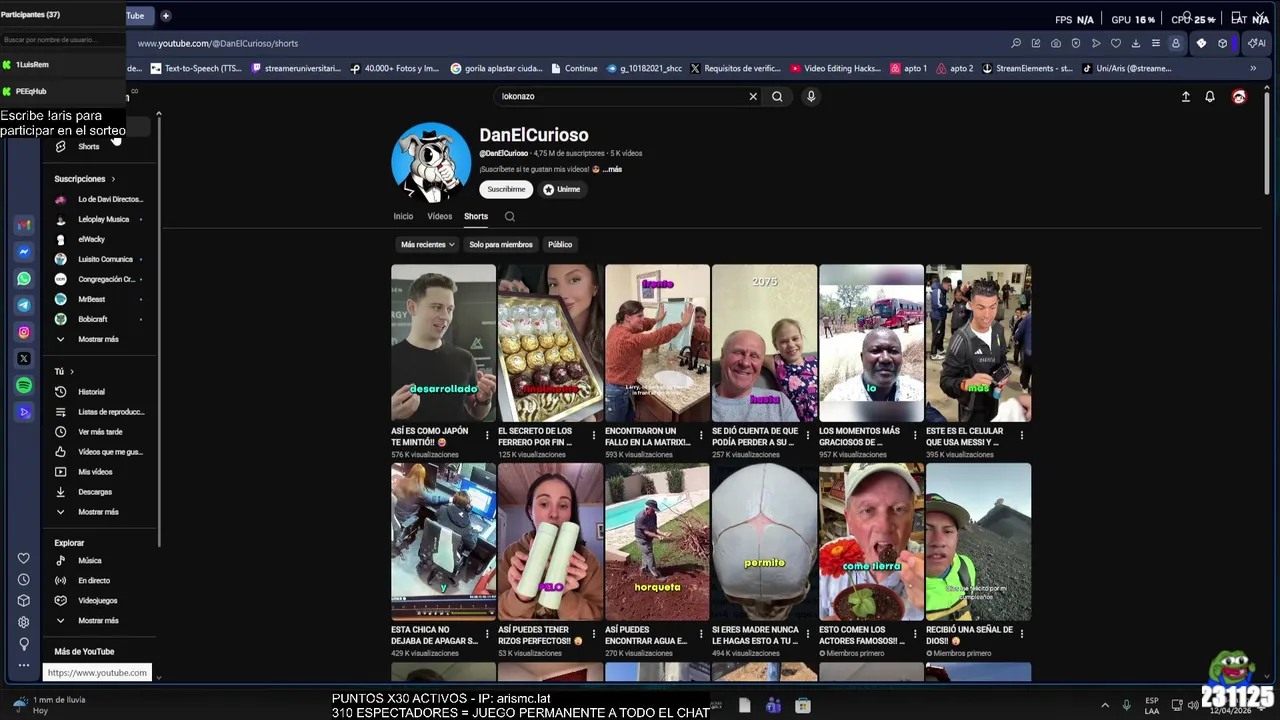Open Telegram in the browser sidebar
Viewport: 1280px width, 720px height.
[x=24, y=305]
